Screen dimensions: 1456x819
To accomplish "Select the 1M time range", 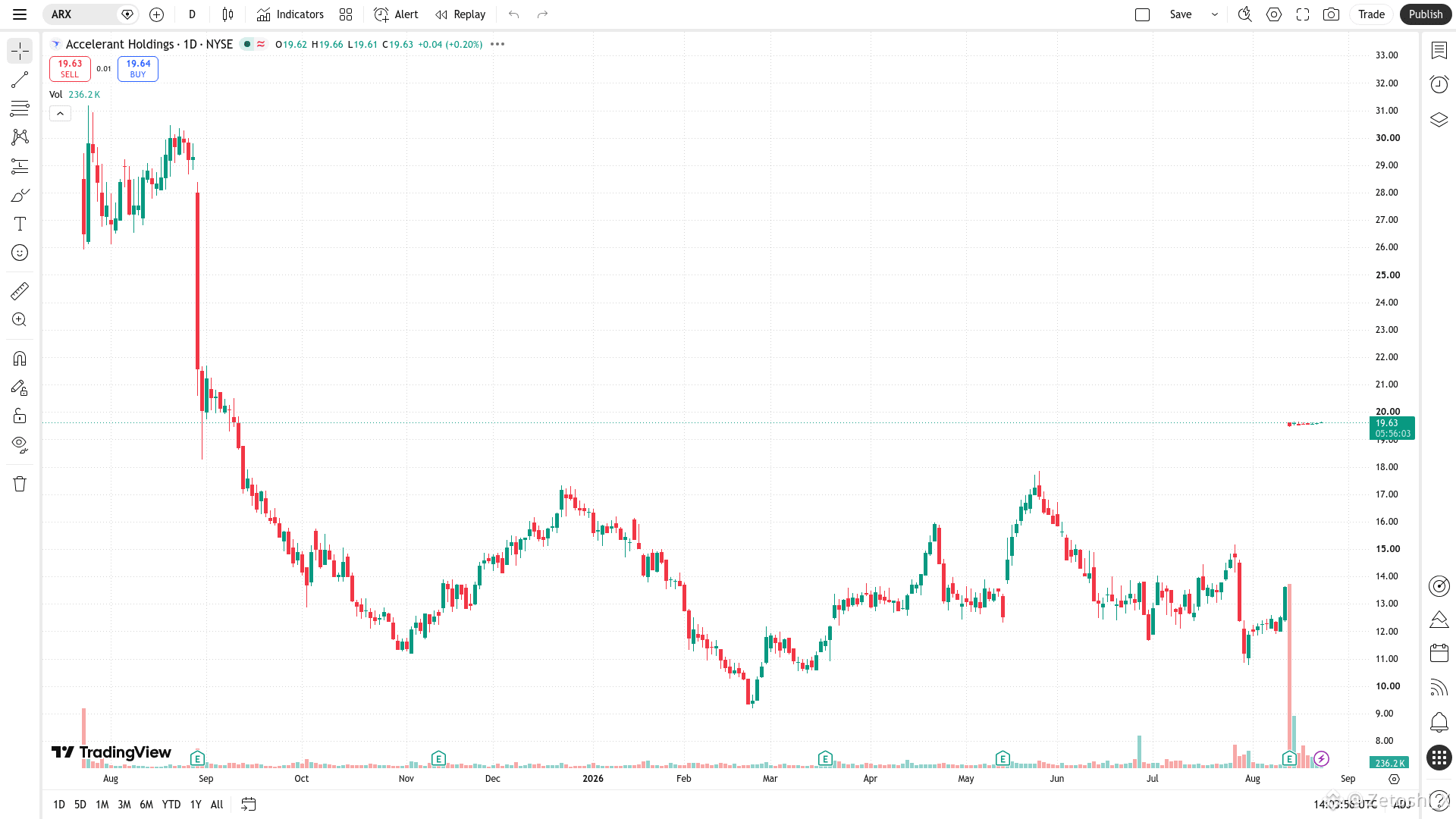I will (x=102, y=805).
